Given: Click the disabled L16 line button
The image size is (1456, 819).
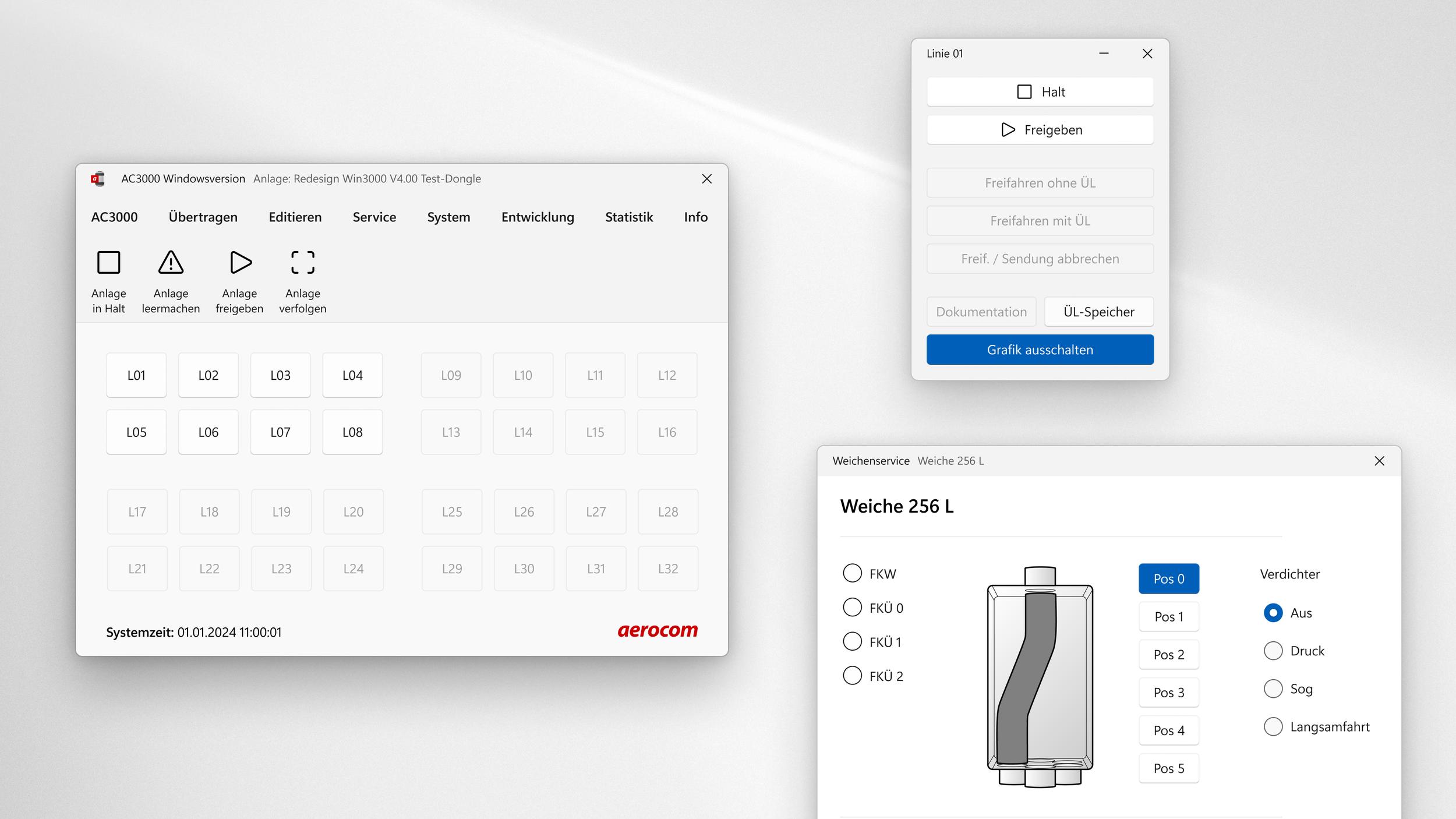Looking at the screenshot, I should (667, 432).
